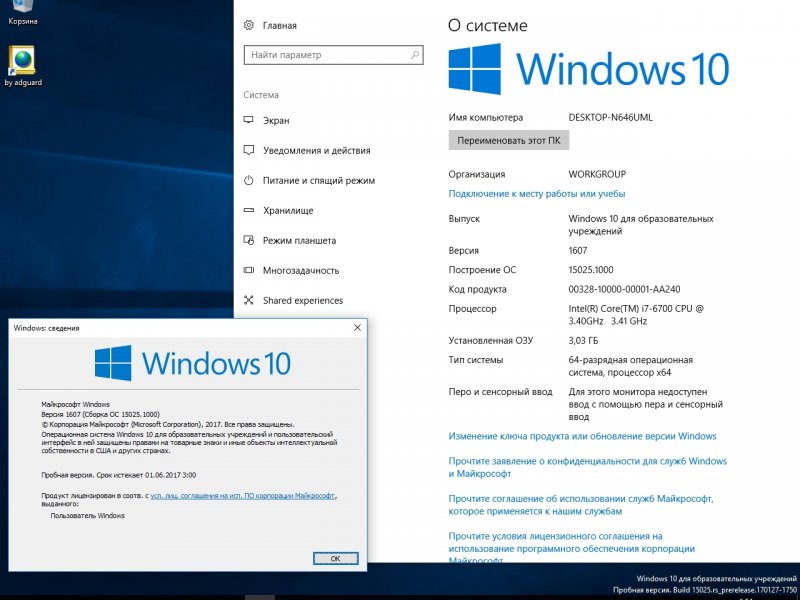The width and height of the screenshot is (800, 600).
Task: Click the Система category header in sidebar
Action: click(261, 95)
